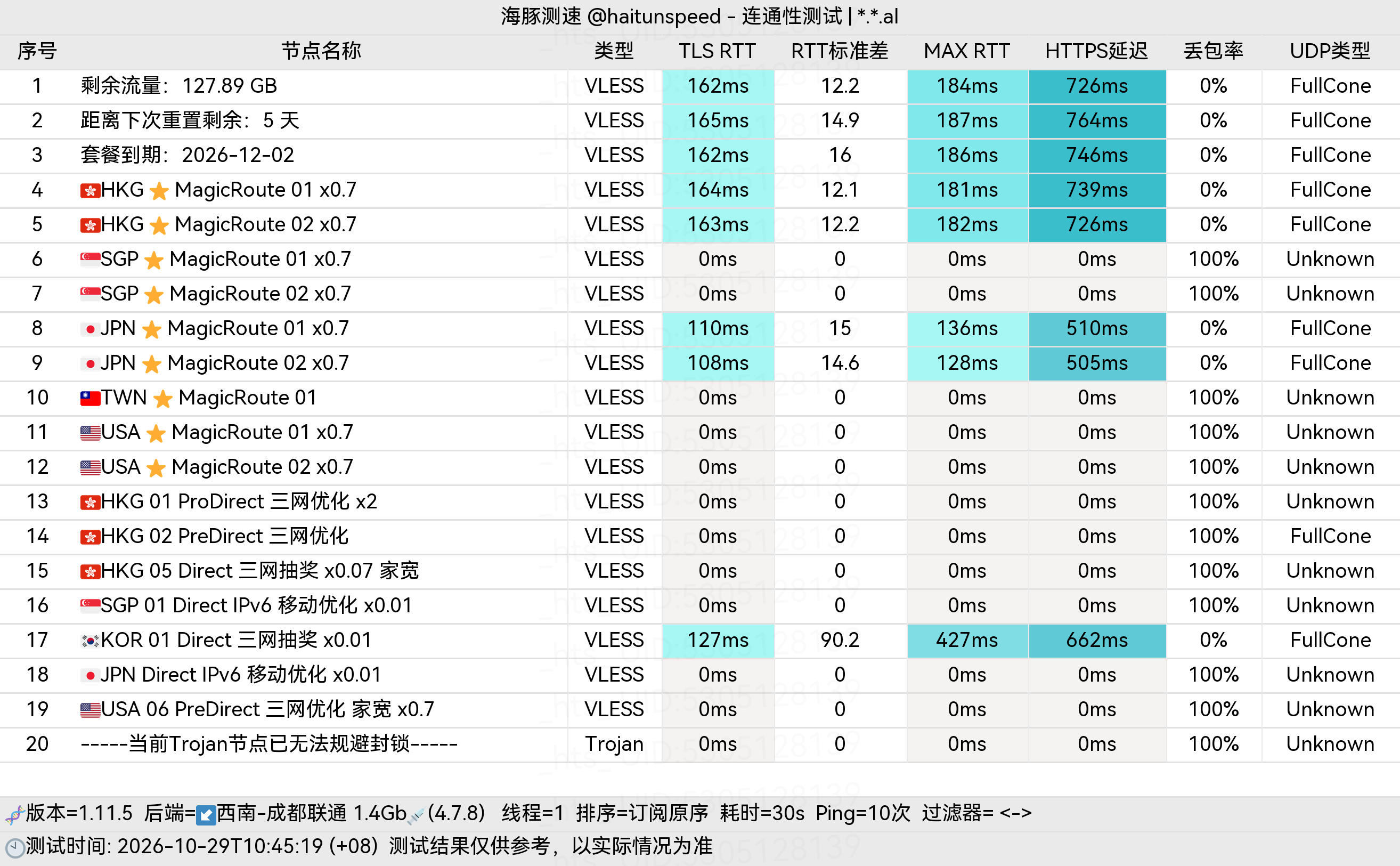Image resolution: width=1400 pixels, height=866 pixels.
Task: Click the syringe icon after 1.4Gb
Action: (416, 815)
